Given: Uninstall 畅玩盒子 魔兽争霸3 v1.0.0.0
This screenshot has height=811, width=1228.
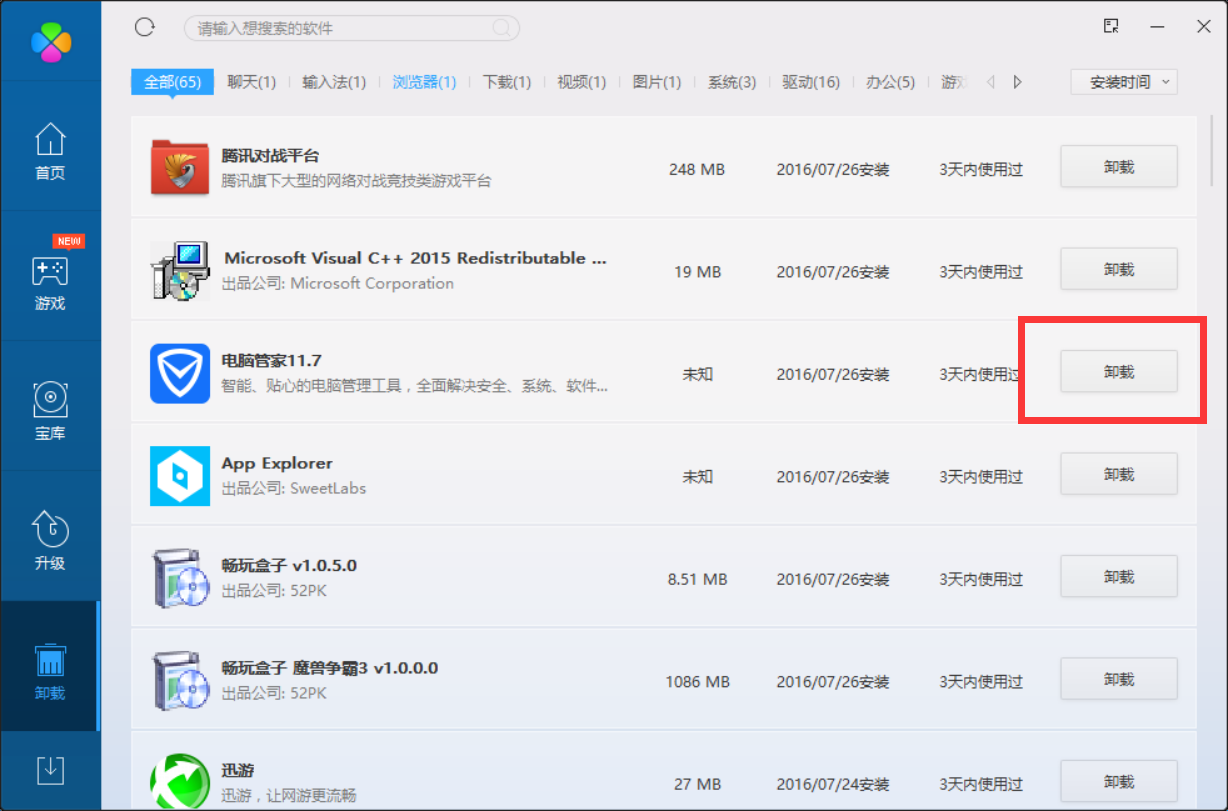Looking at the screenshot, I should tap(1119, 679).
